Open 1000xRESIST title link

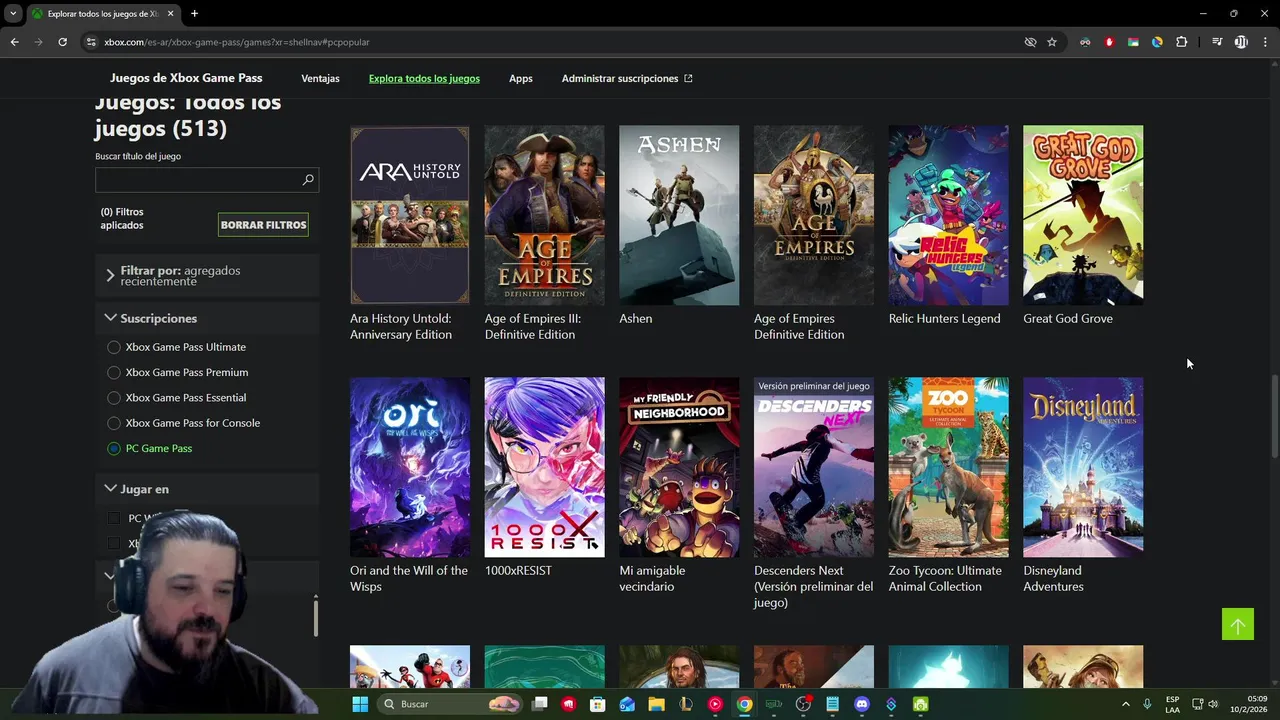(x=518, y=571)
